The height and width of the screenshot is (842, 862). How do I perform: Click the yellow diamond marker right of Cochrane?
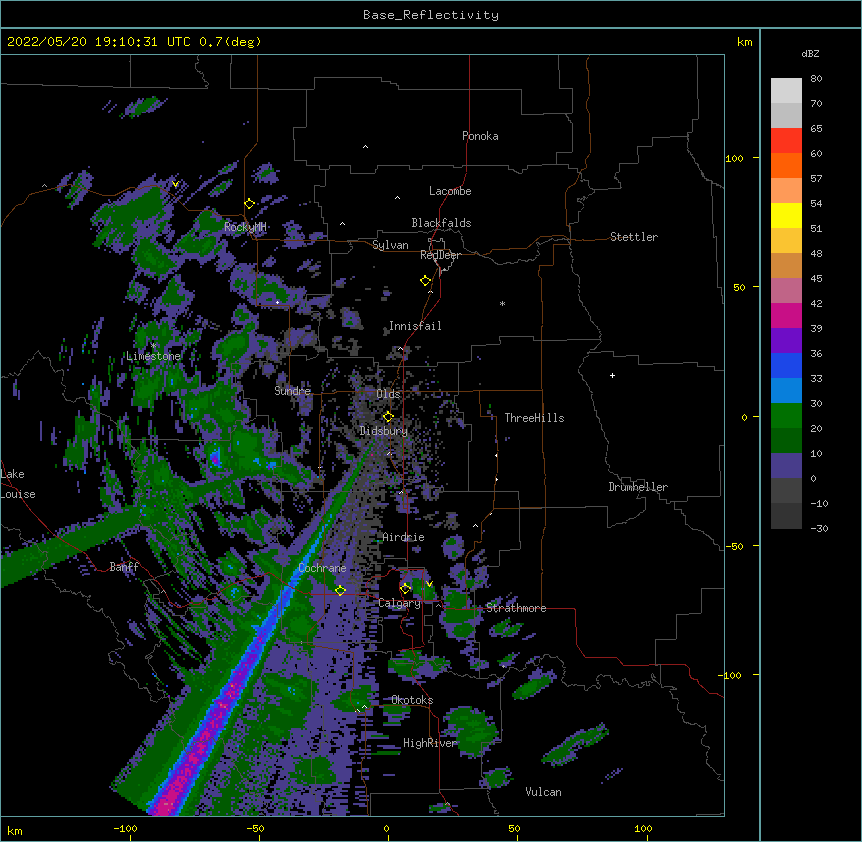click(x=340, y=590)
